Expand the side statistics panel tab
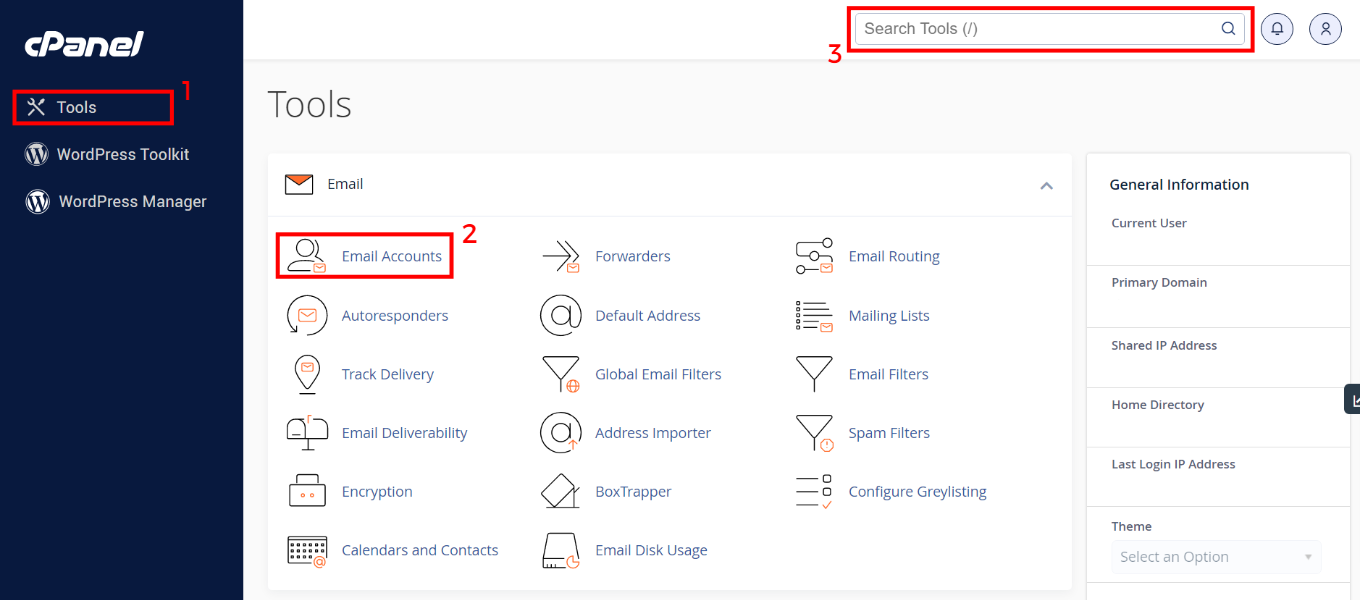Screen dimensions: 1360x600 (1353, 400)
